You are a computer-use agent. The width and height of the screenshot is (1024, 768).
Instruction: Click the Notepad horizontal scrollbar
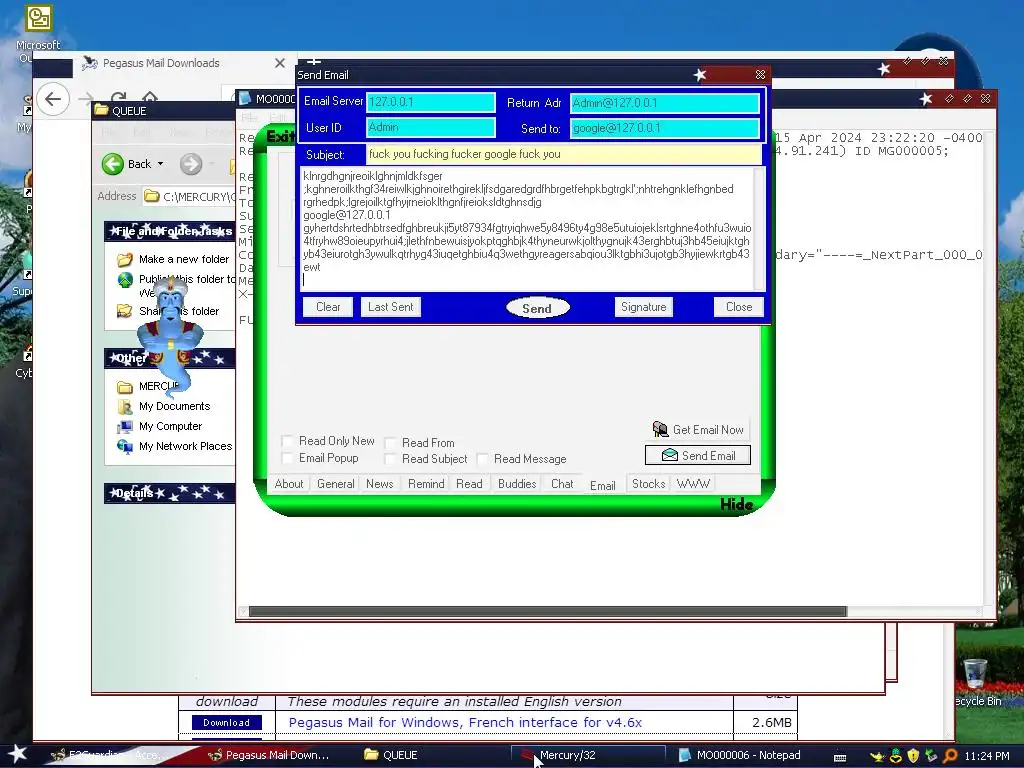[548, 612]
